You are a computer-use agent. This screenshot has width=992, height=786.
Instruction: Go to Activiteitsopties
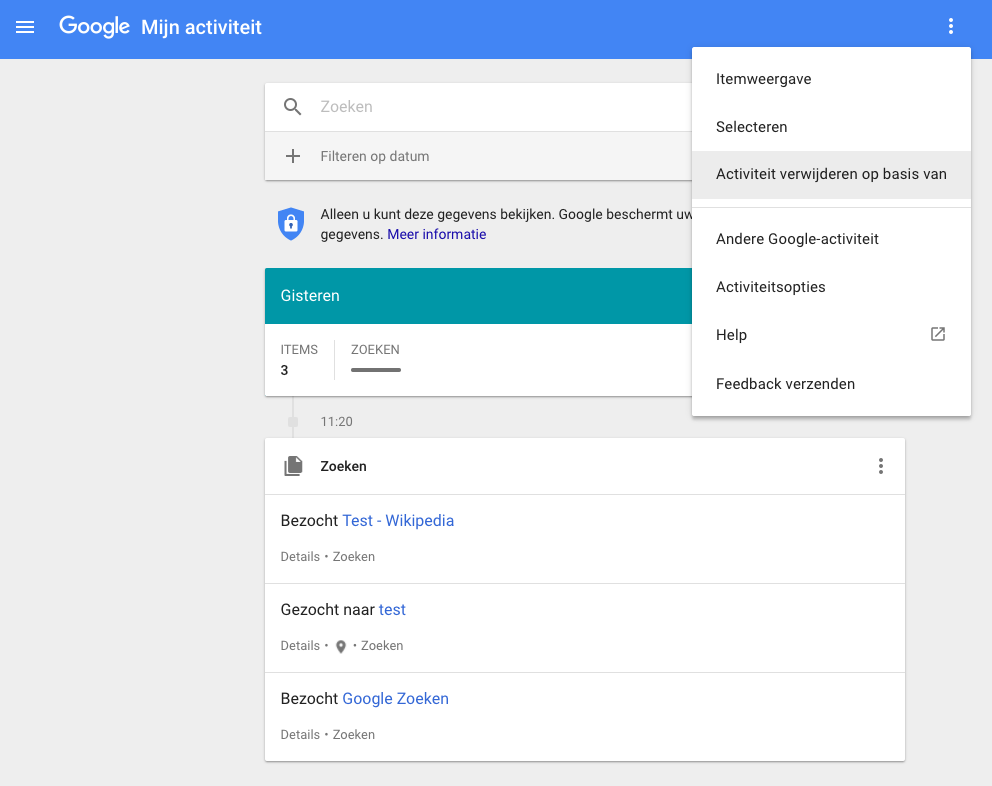click(x=770, y=287)
